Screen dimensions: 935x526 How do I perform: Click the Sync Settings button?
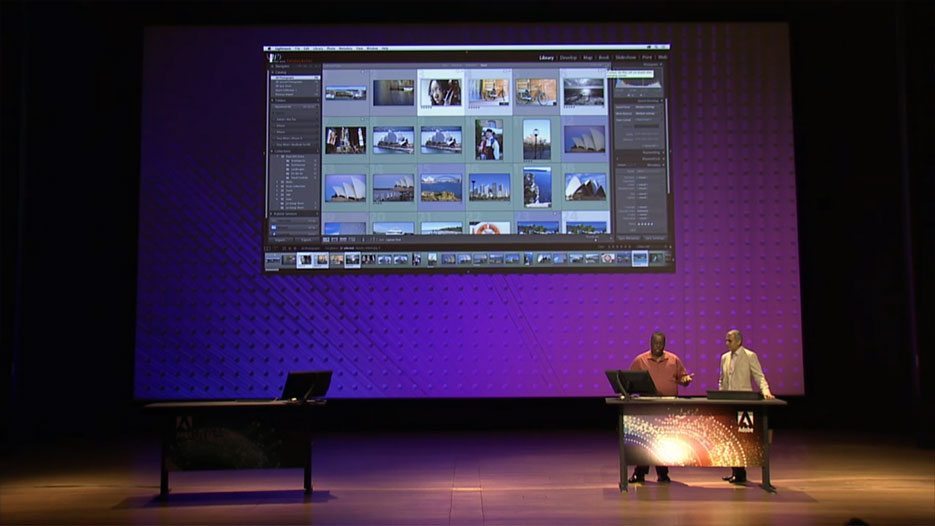point(654,238)
